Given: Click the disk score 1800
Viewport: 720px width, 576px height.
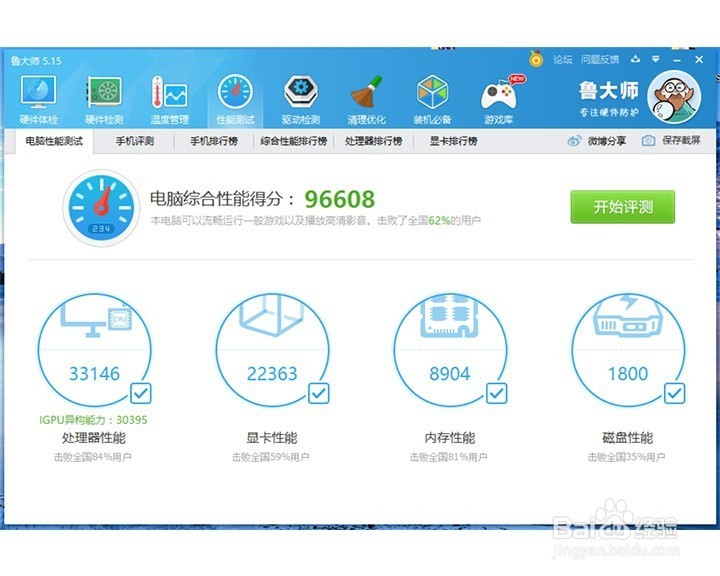Looking at the screenshot, I should tap(628, 373).
